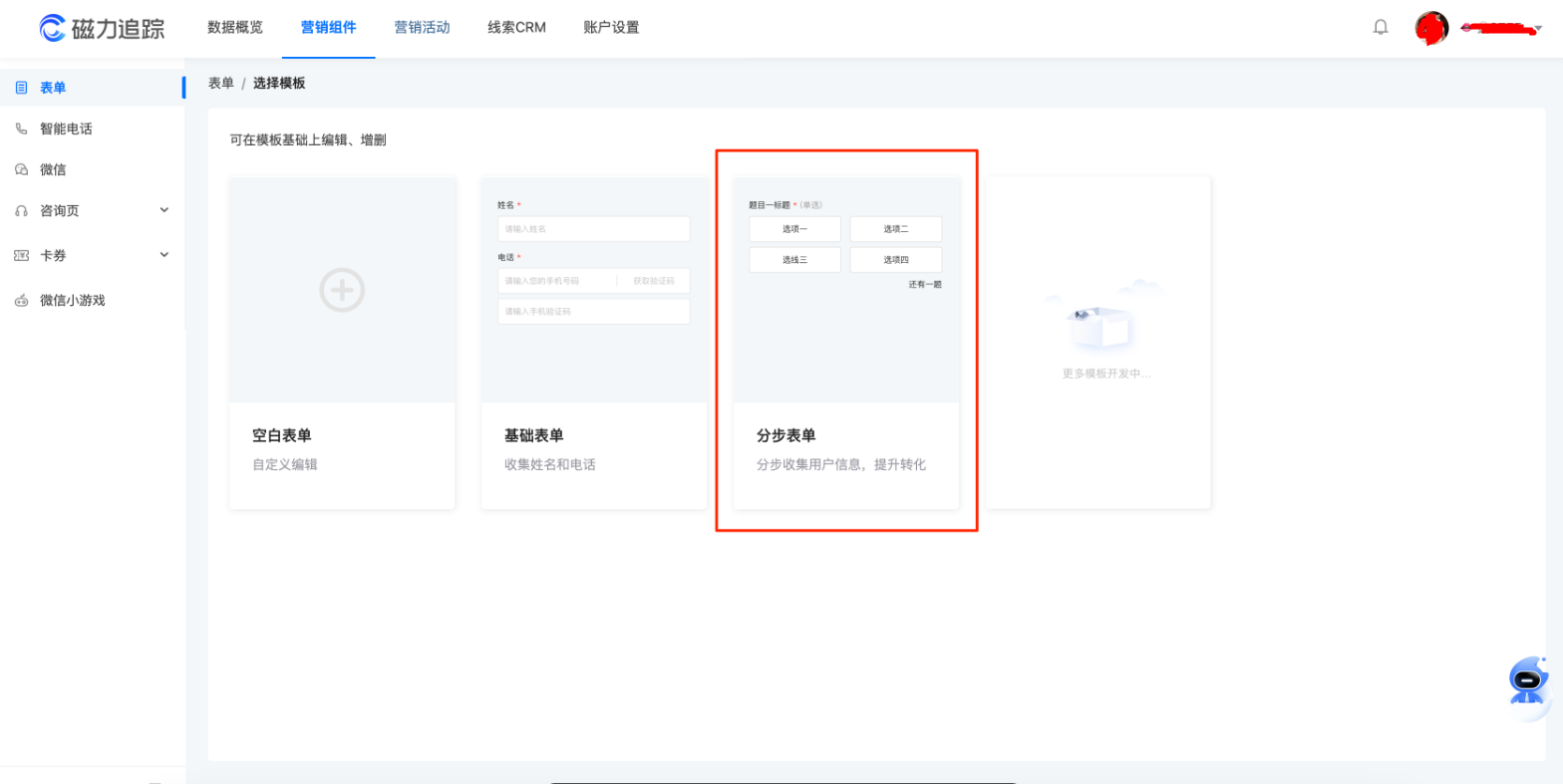Go to 数据概览 tab
Image resolution: width=1563 pixels, height=784 pixels.
[235, 28]
